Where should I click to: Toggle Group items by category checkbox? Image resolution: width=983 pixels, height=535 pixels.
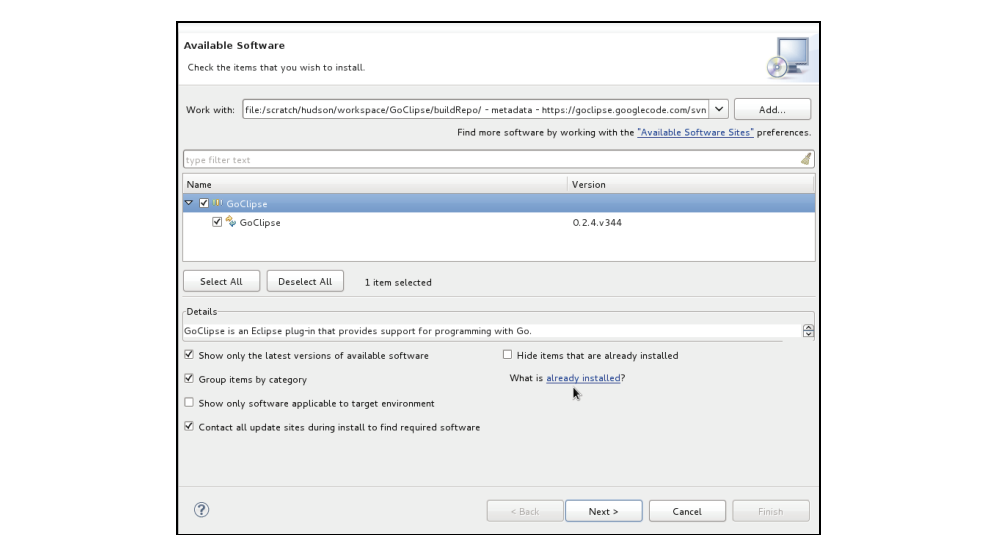click(x=189, y=379)
